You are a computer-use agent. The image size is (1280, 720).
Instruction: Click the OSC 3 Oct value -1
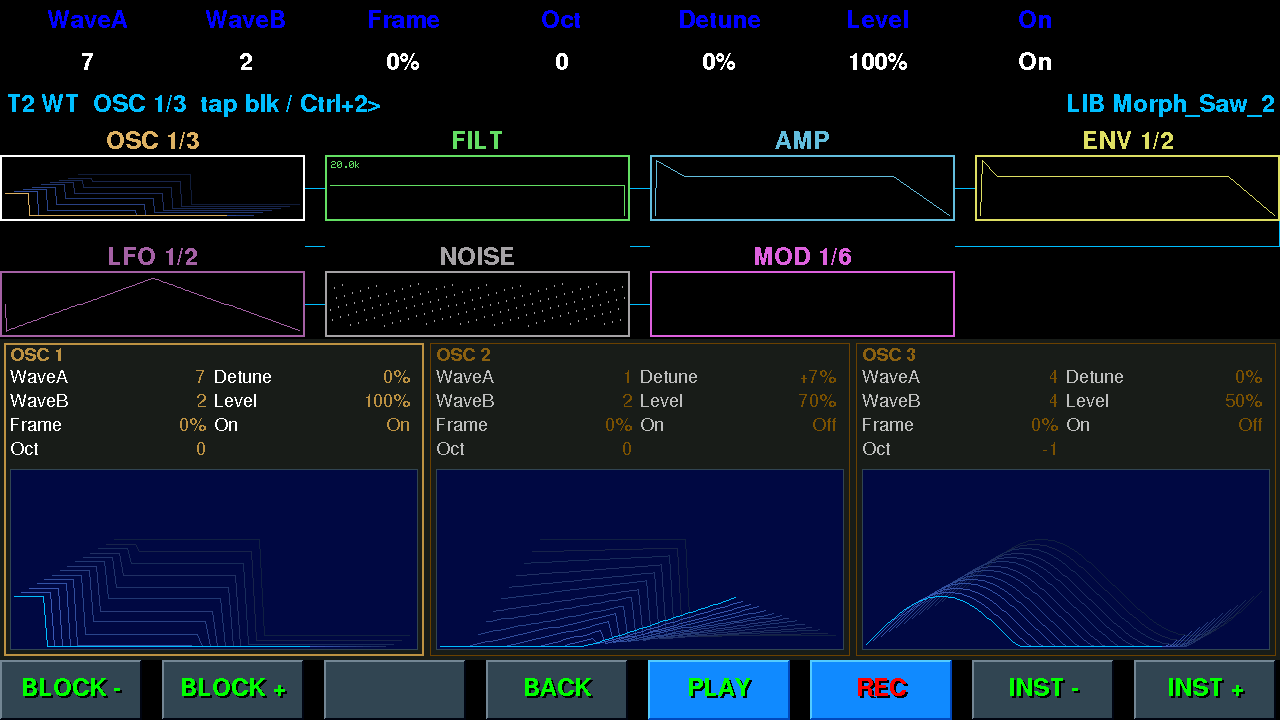point(1049,449)
